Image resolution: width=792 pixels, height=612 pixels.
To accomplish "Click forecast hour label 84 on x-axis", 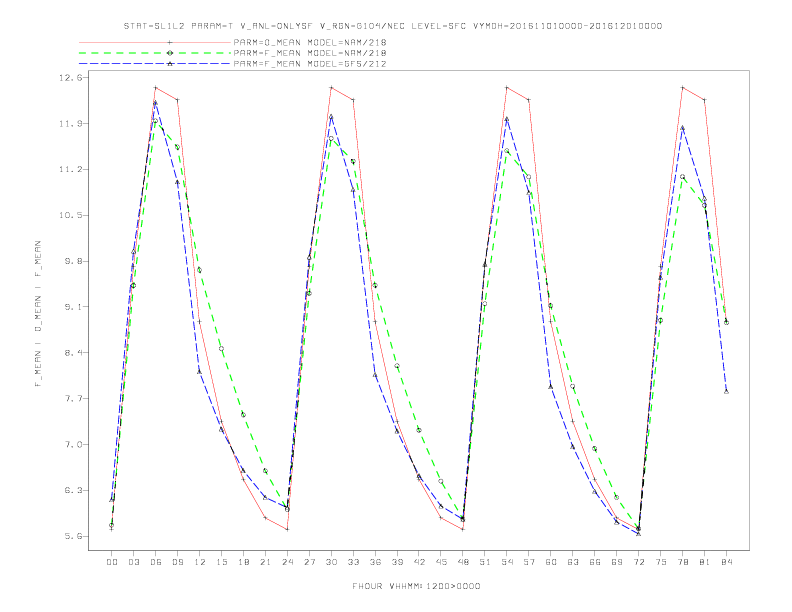I will click(x=727, y=562).
